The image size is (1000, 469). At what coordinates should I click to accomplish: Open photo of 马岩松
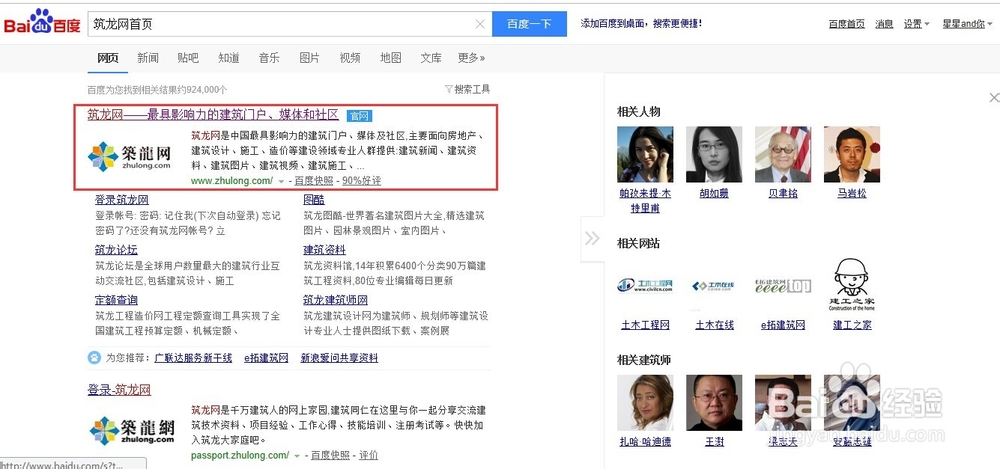[852, 154]
